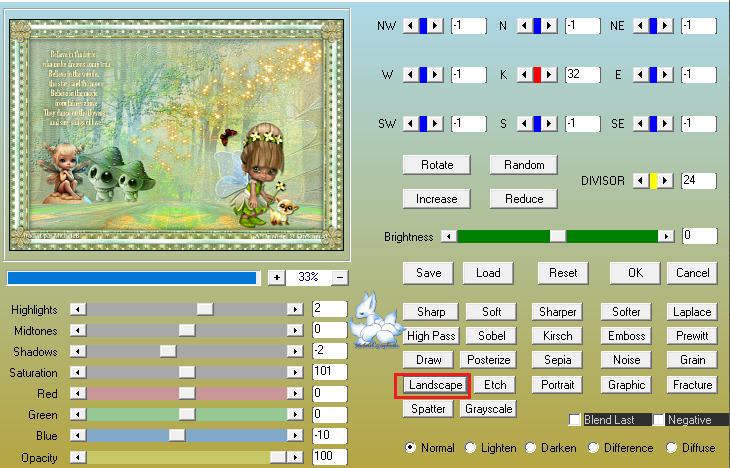Image resolution: width=730 pixels, height=468 pixels.
Task: Click the Highlights slider thumb
Action: pyautogui.click(x=205, y=309)
